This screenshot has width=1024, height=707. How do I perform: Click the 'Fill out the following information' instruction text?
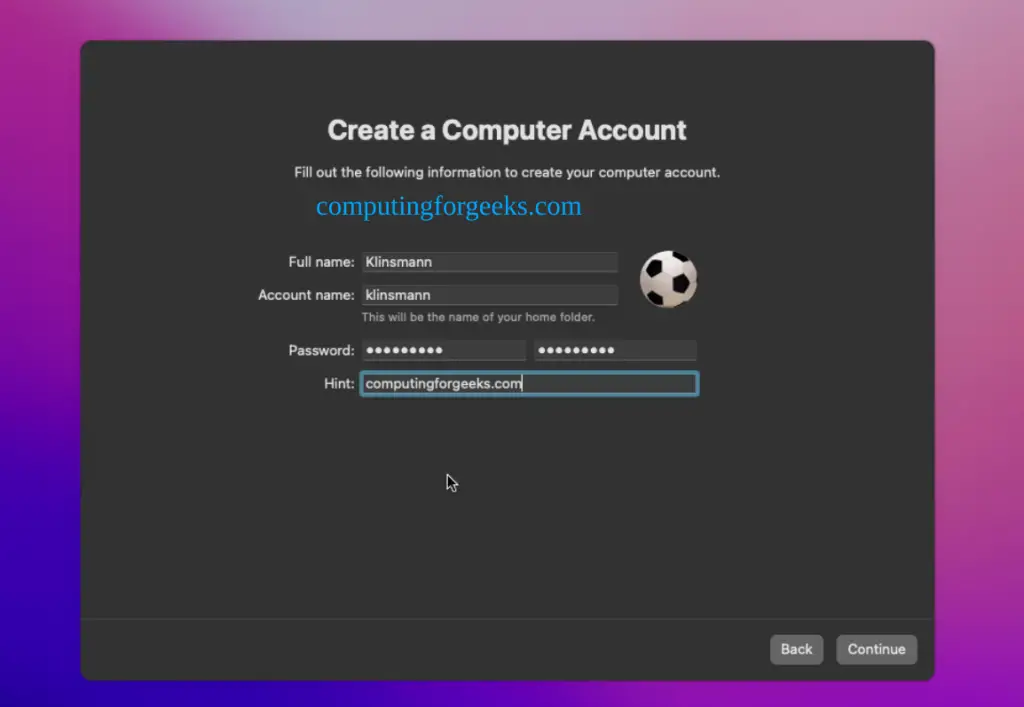pos(507,172)
